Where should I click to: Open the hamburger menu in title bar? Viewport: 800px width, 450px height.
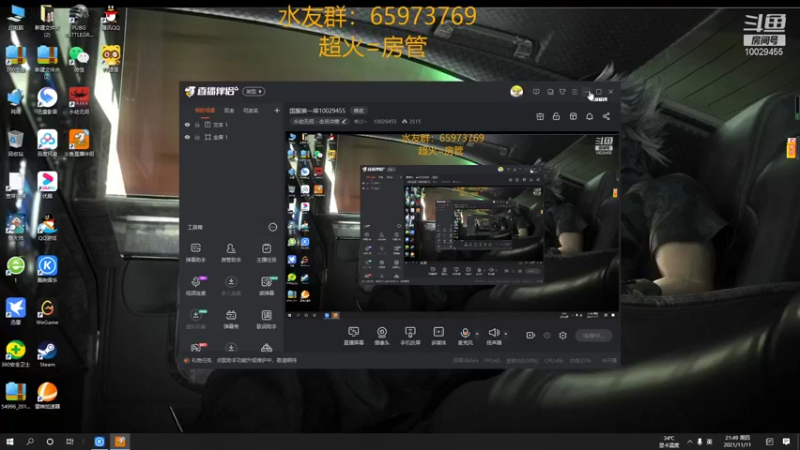coord(574,92)
